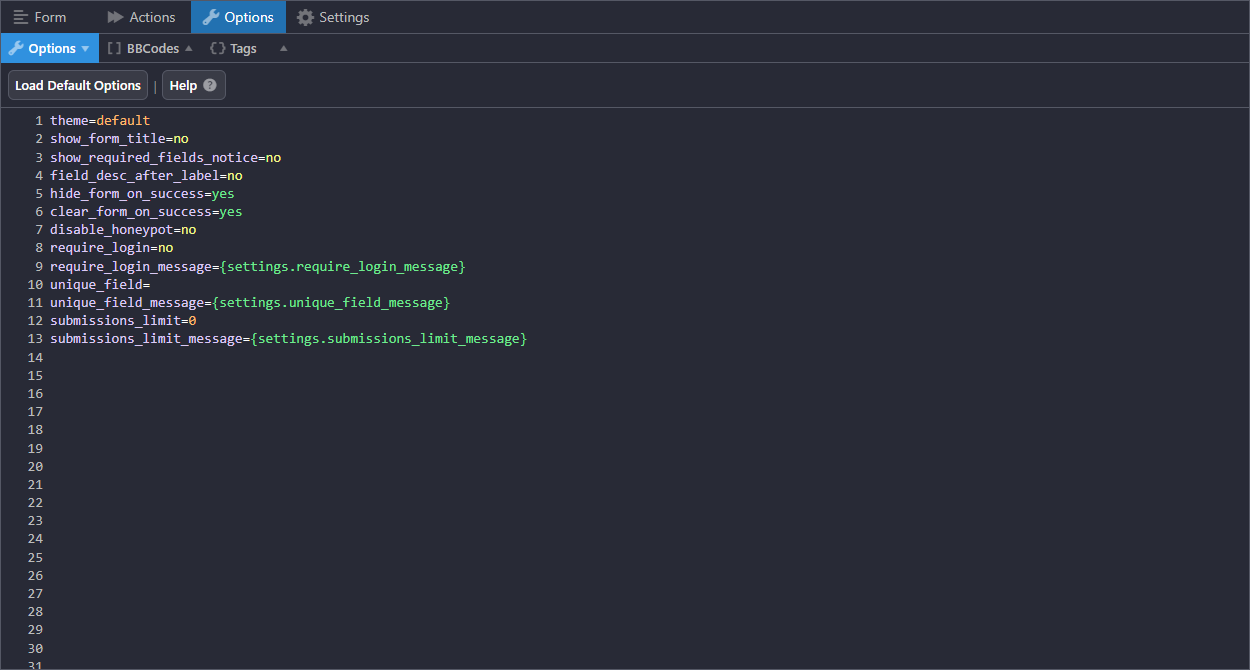This screenshot has width=1250, height=670.
Task: Click the "default" value on the theme line
Action: 123,121
